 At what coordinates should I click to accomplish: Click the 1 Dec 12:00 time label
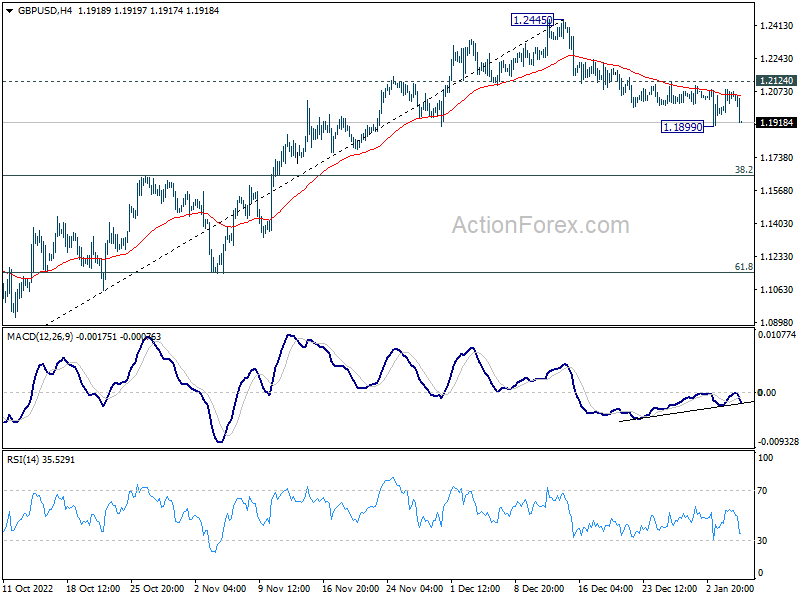(x=476, y=588)
